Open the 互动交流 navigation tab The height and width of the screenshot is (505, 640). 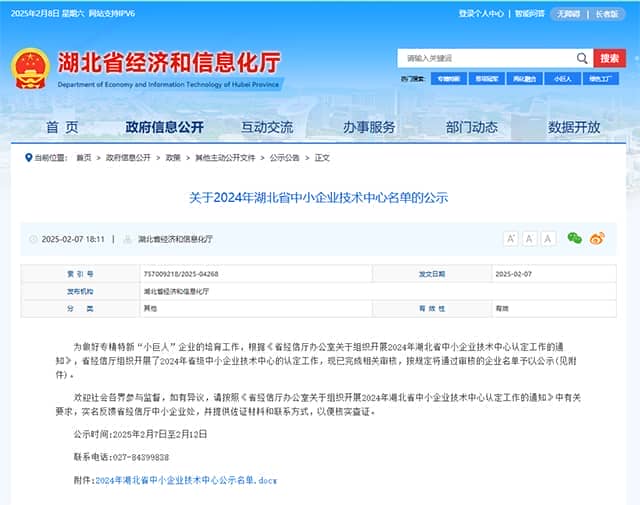click(x=267, y=127)
